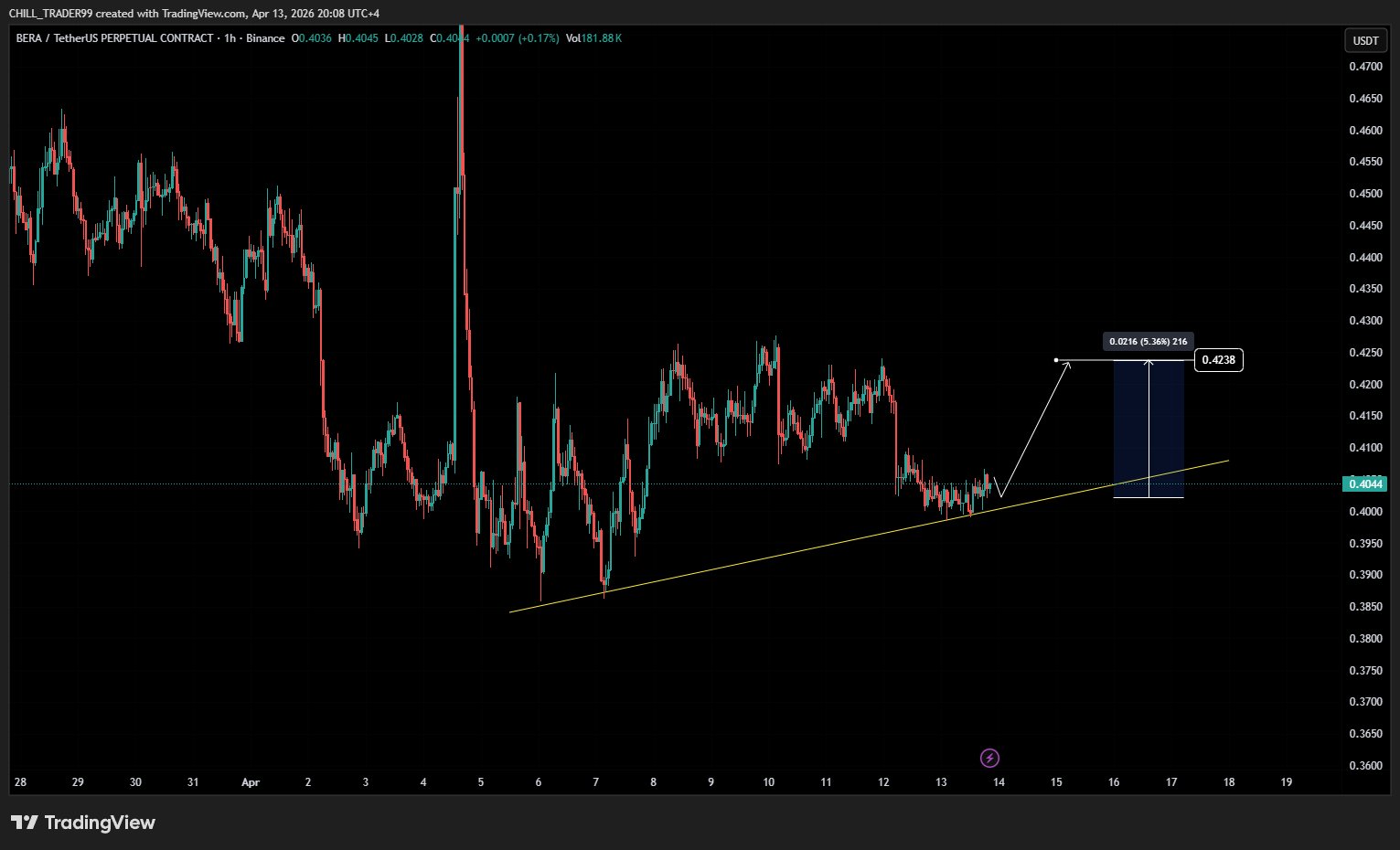
Task: Click the date label 9 on time axis
Action: click(x=711, y=782)
